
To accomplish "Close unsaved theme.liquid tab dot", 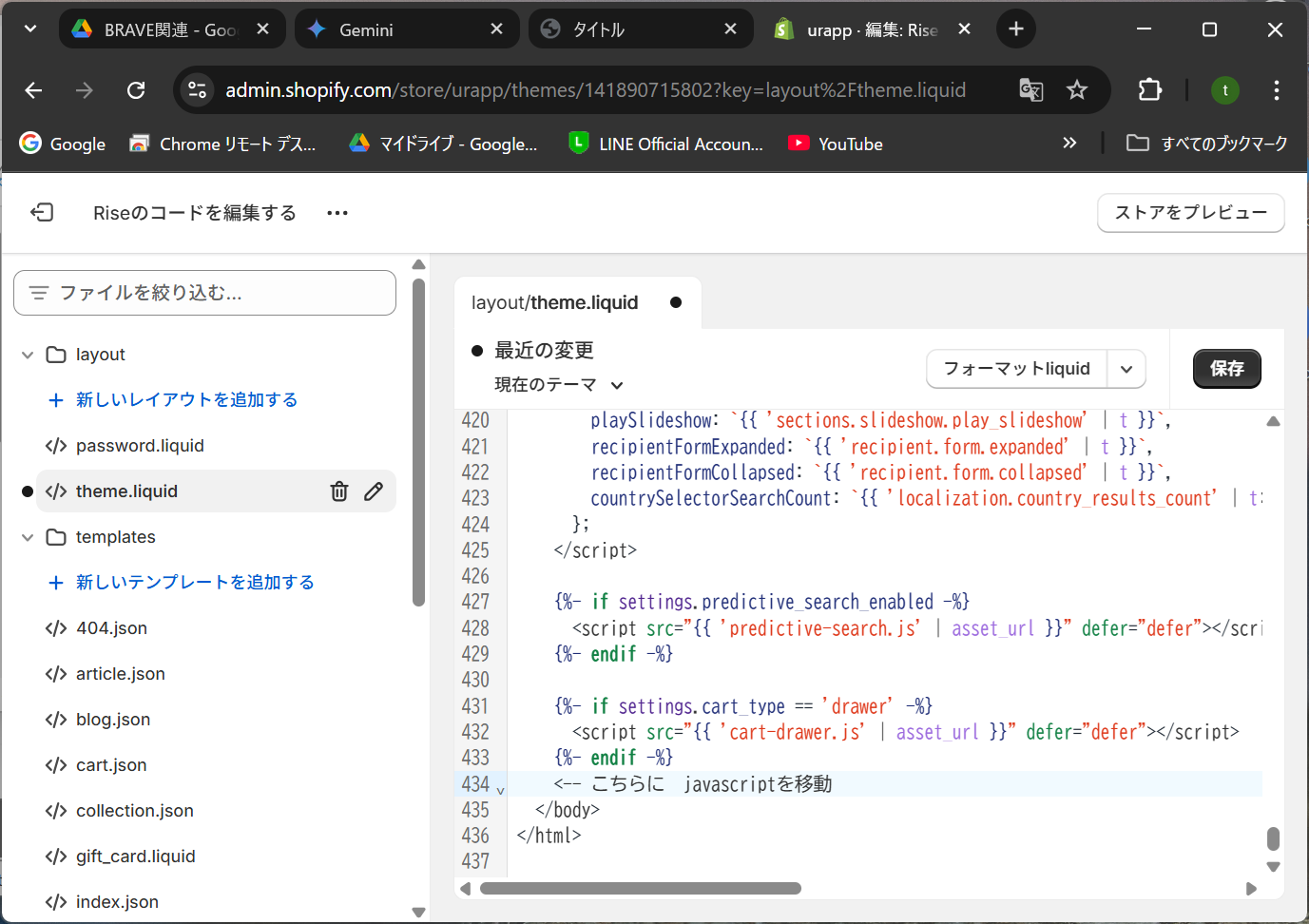I will (676, 302).
